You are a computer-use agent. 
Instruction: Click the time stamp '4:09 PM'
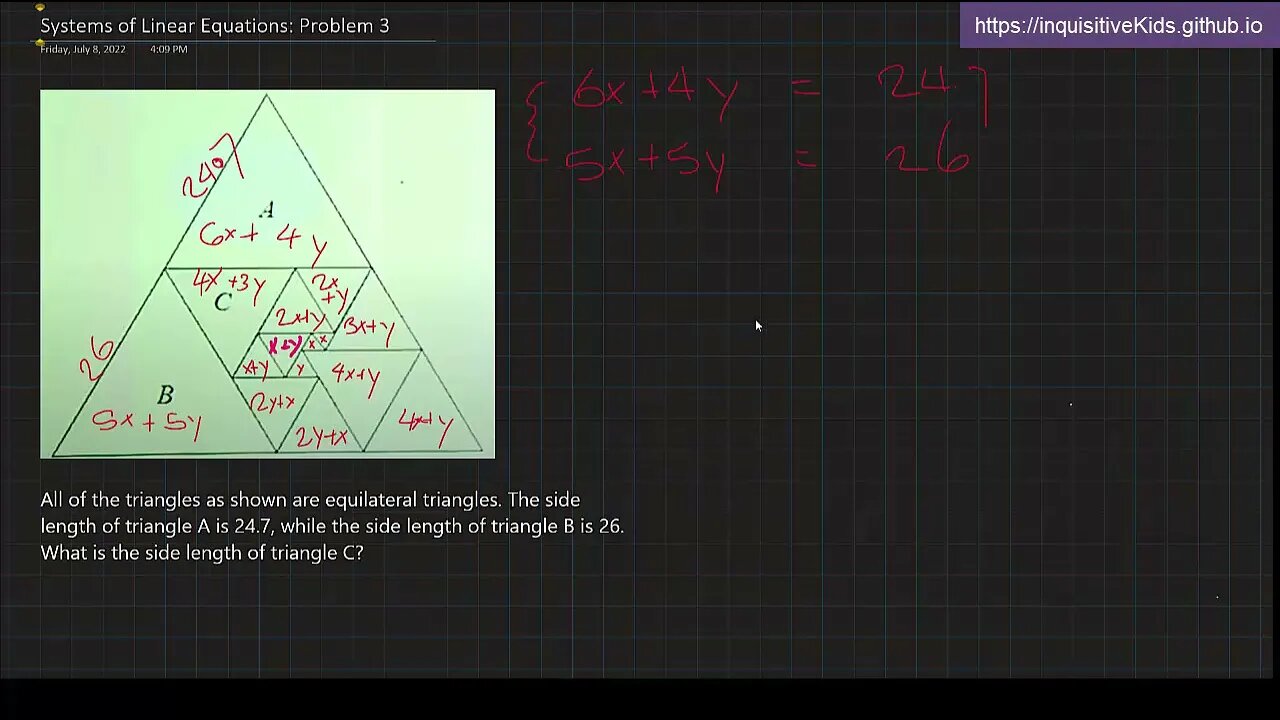pos(169,49)
